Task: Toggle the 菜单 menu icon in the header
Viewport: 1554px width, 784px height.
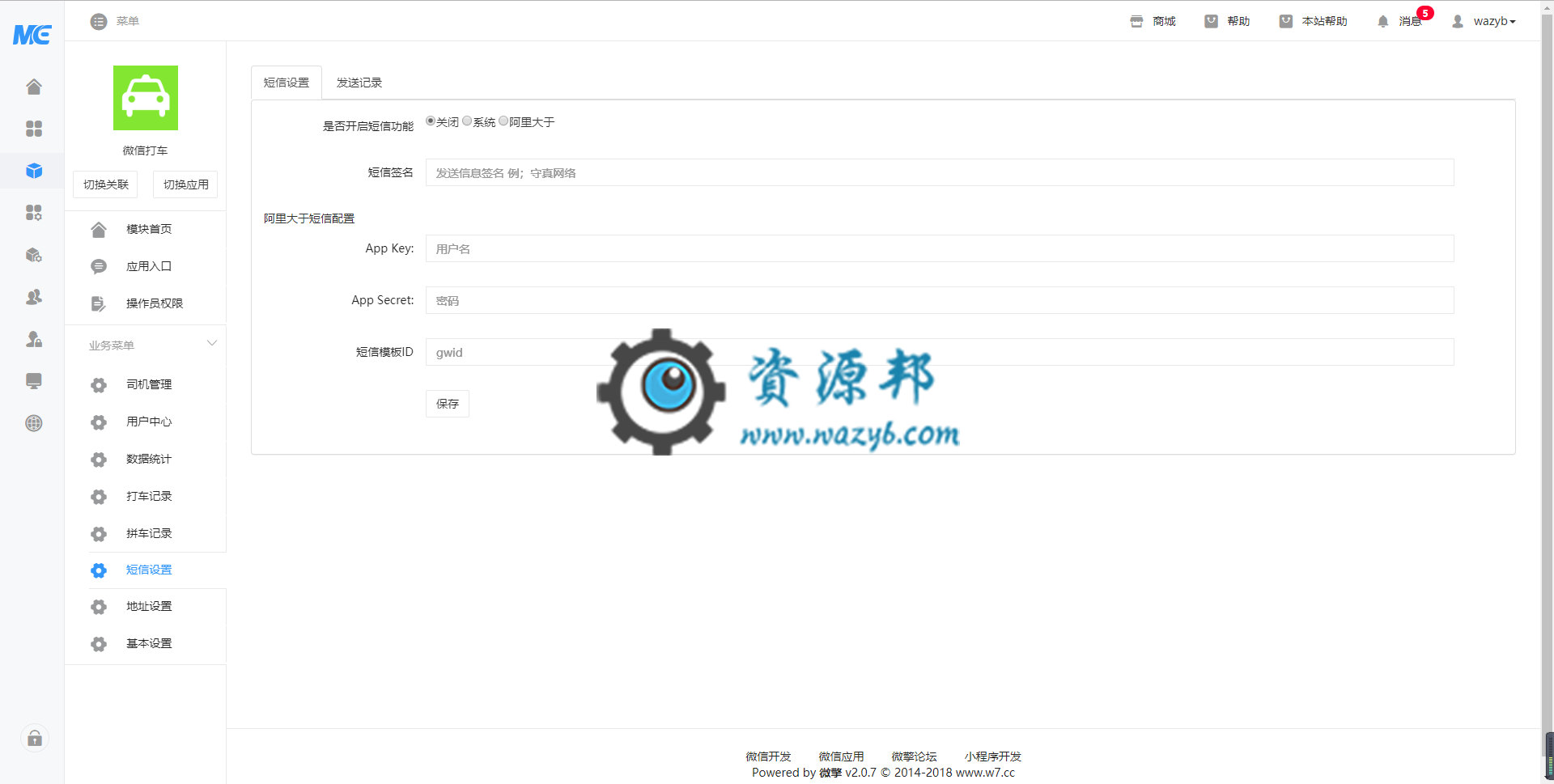Action: click(x=99, y=21)
